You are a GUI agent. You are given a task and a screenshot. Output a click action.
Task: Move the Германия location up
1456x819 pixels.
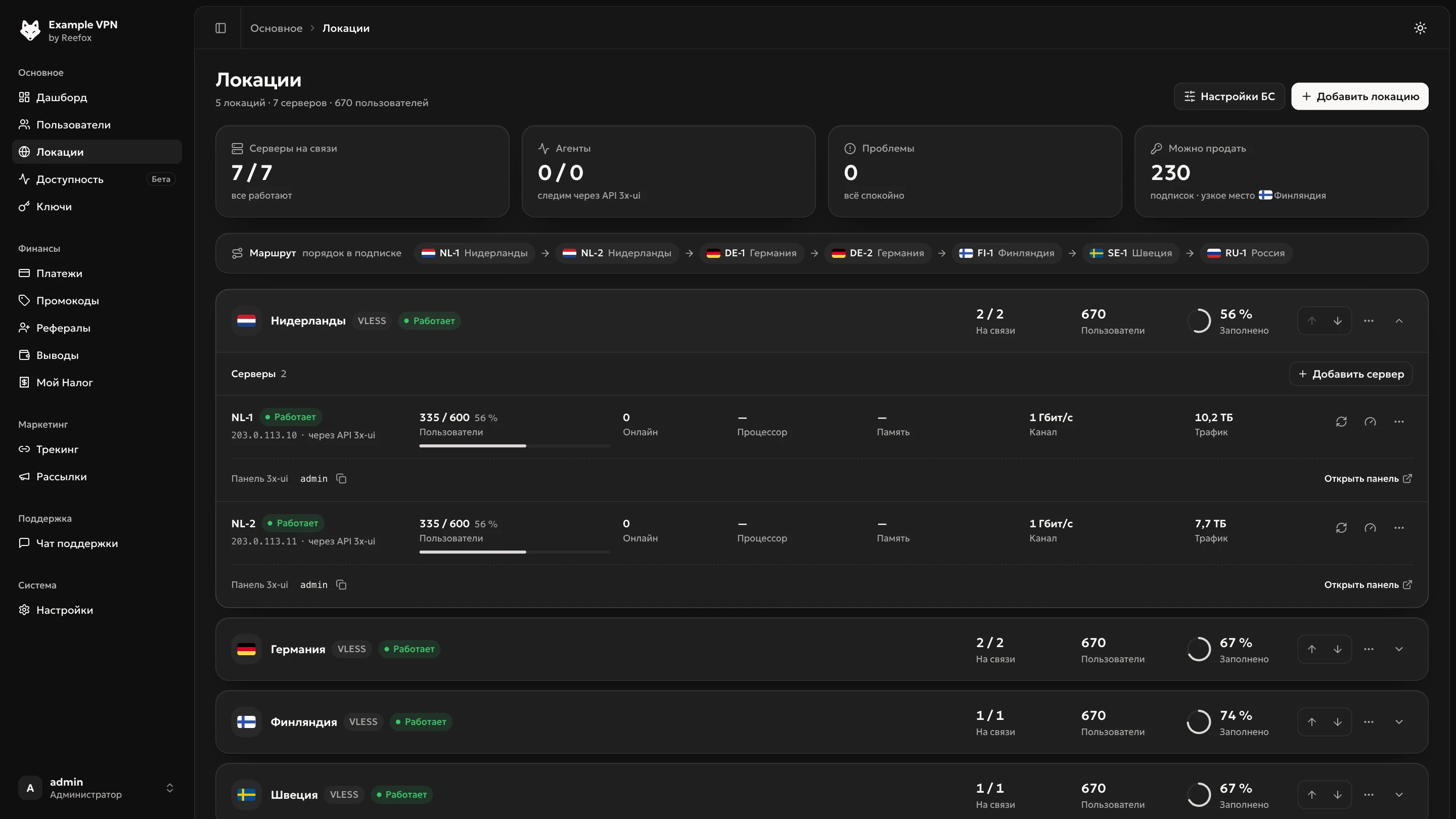(x=1312, y=649)
